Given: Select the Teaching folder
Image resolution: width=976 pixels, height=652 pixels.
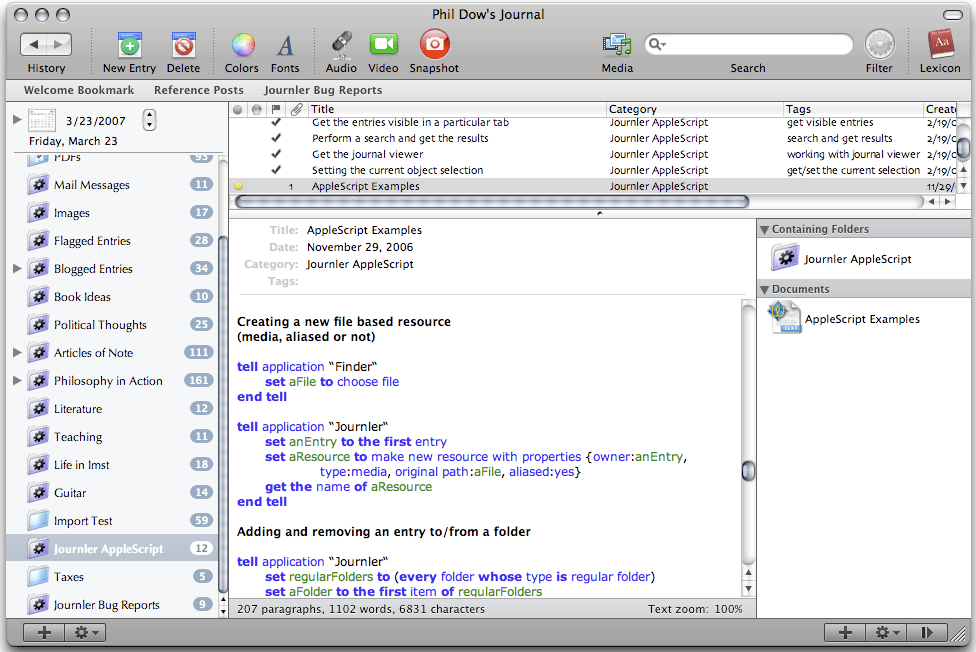Looking at the screenshot, I should click(112, 437).
